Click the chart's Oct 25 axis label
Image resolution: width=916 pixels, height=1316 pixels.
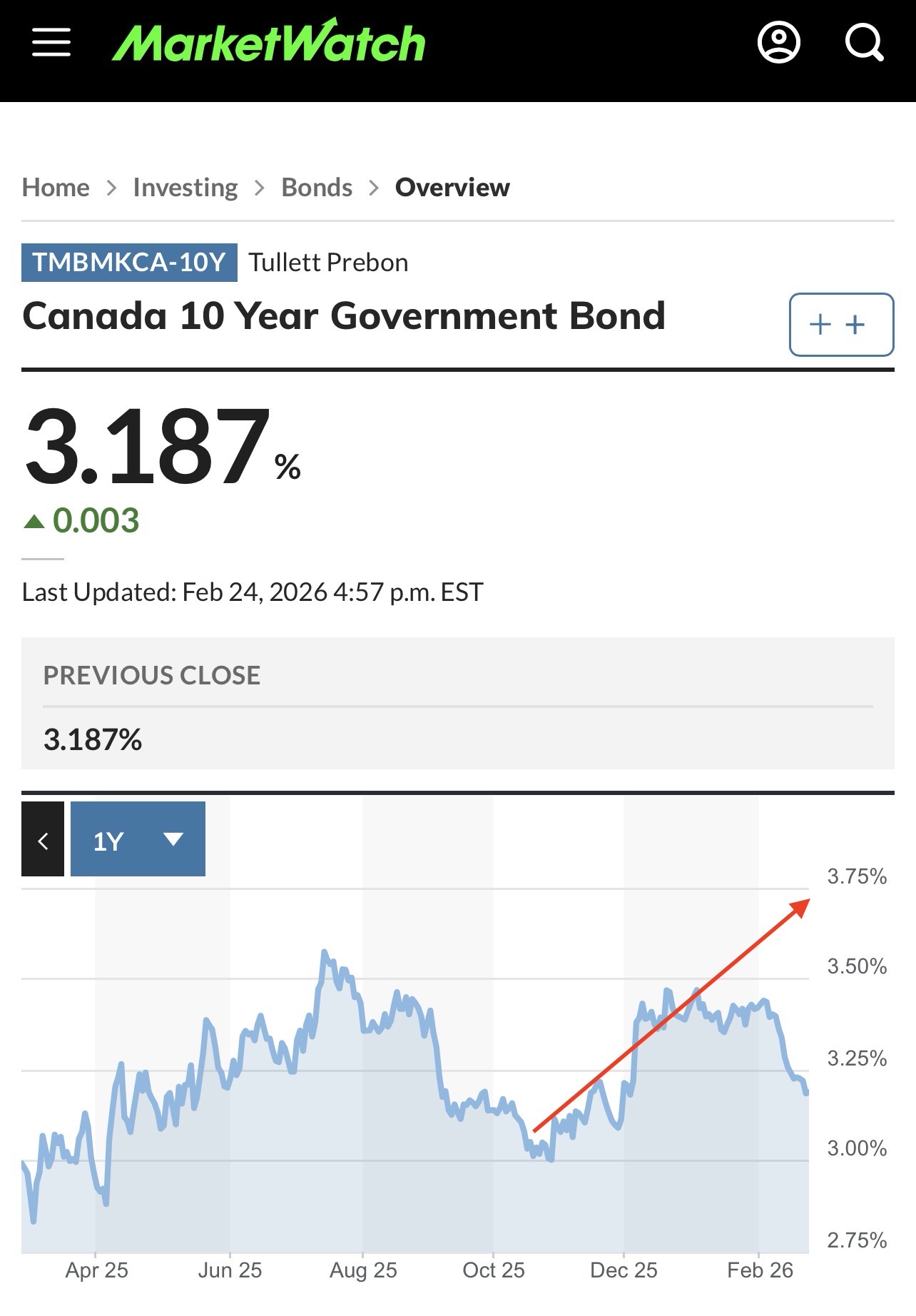(x=493, y=1270)
